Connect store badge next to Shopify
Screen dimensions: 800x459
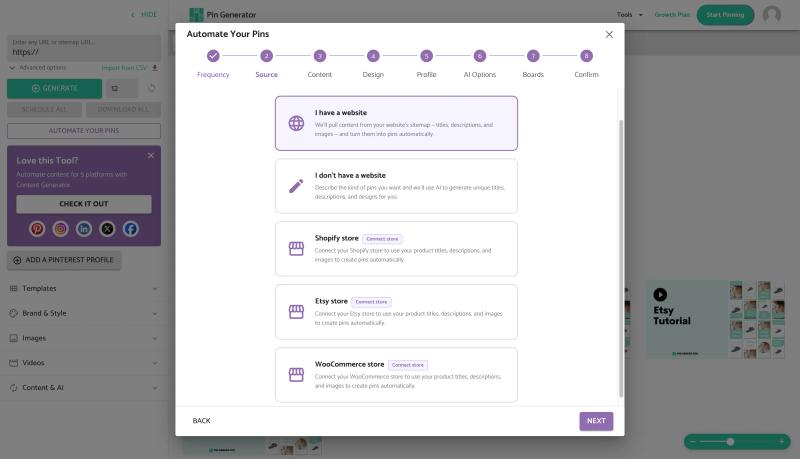coord(382,239)
